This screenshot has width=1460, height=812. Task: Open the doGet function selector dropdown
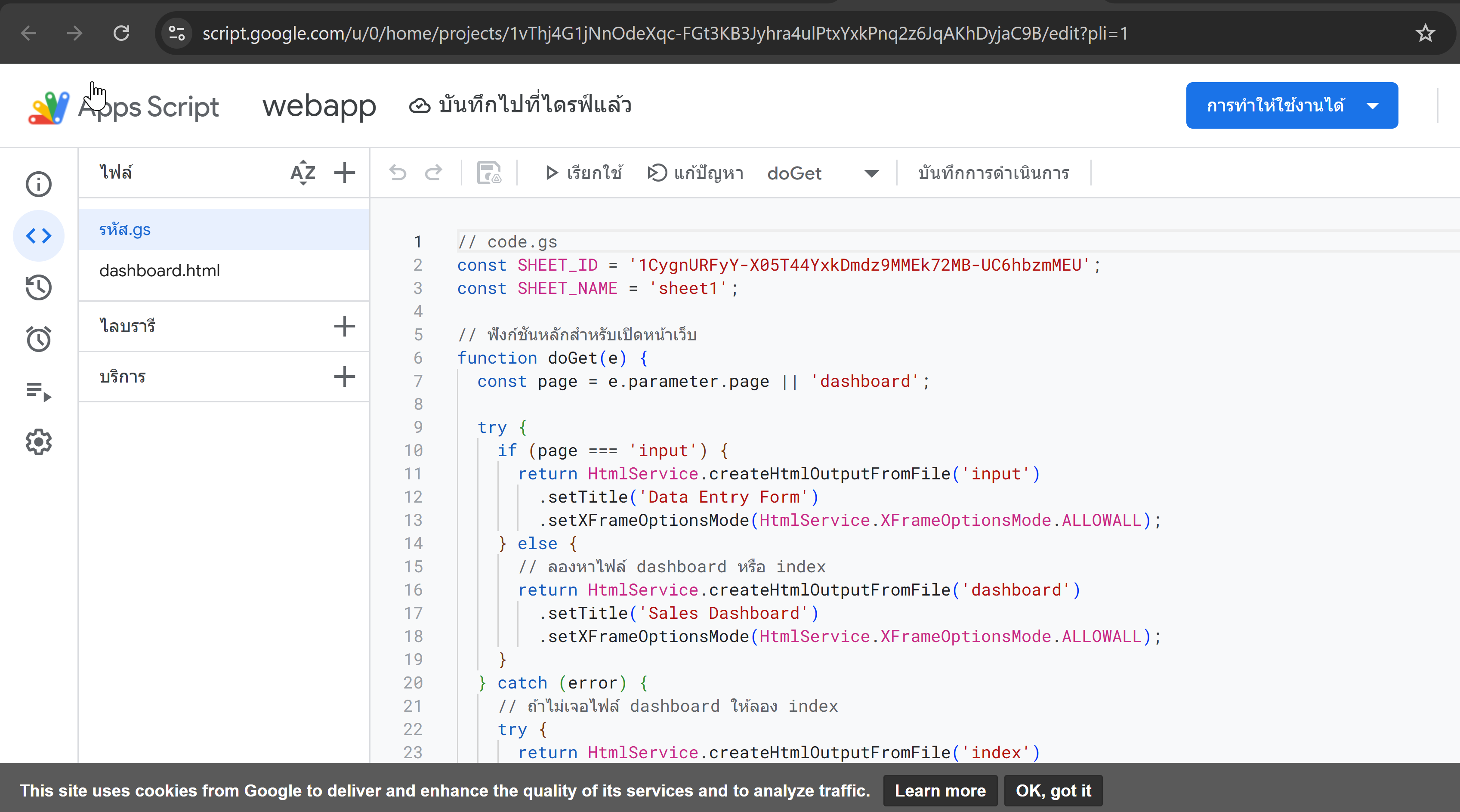pyautogui.click(x=870, y=173)
